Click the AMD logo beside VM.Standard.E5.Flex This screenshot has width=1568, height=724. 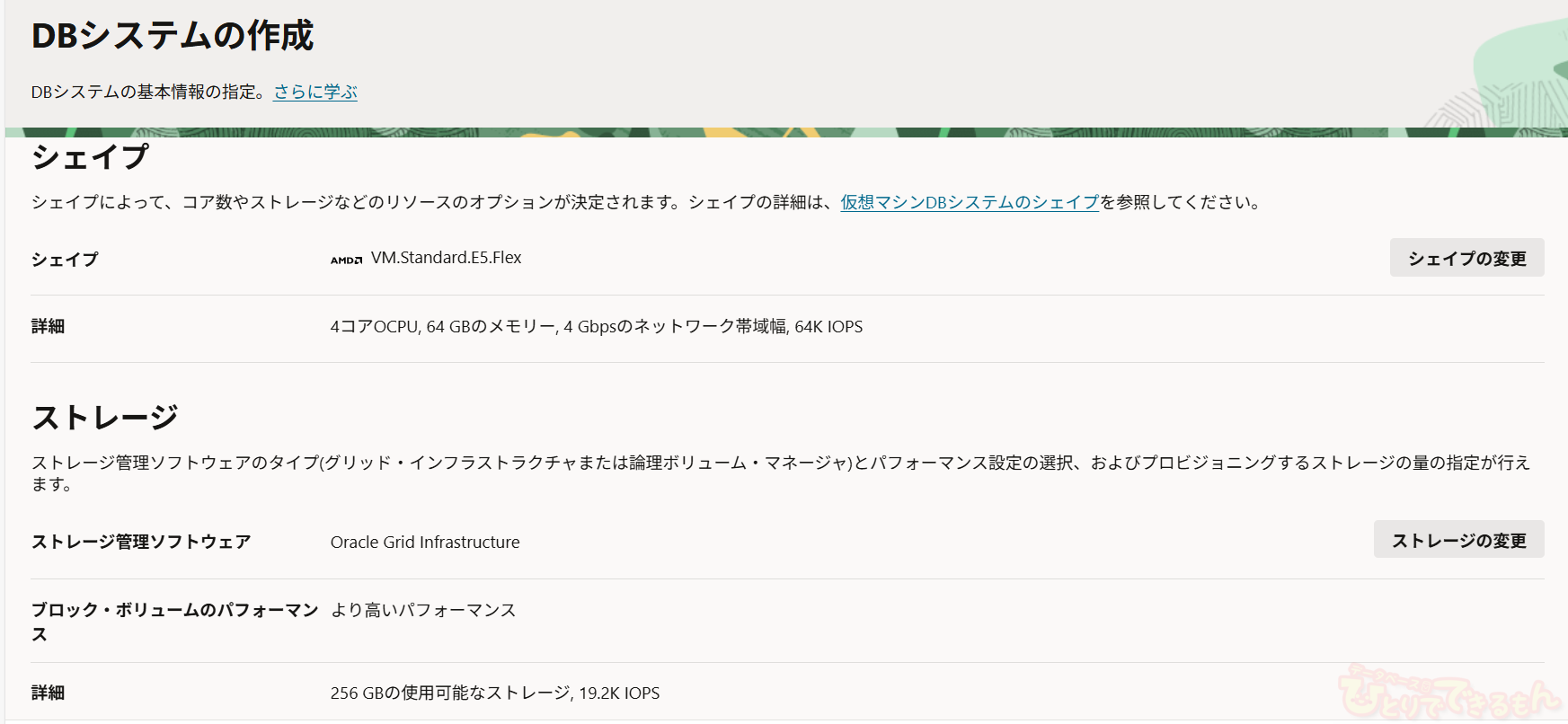pos(346,260)
